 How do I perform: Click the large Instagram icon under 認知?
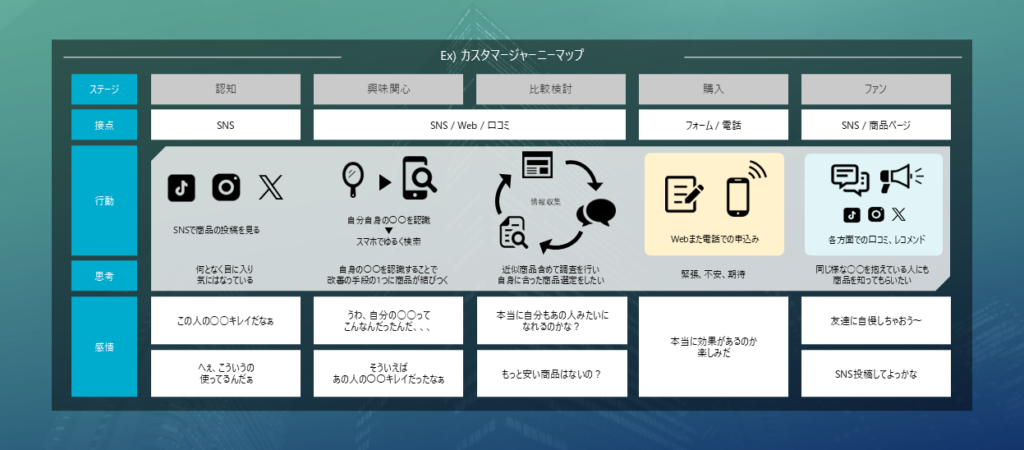tap(226, 187)
